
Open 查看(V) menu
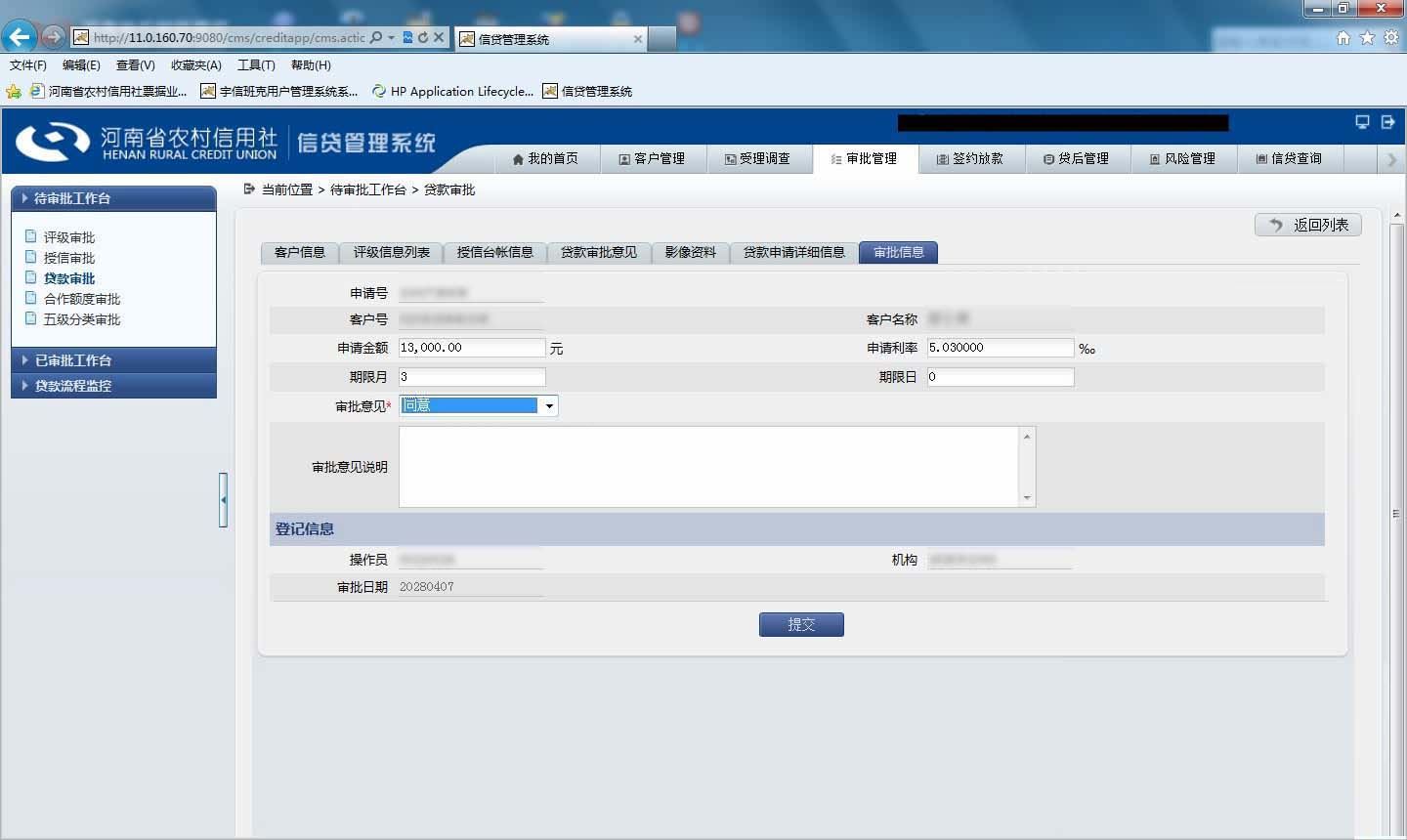coord(135,65)
